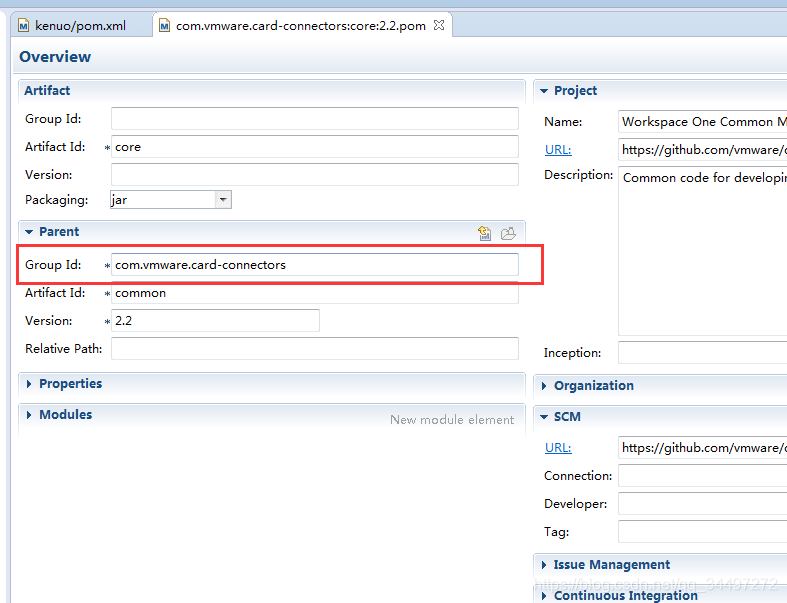Screen dimensions: 787x603
Task: Open the Project URL link
Action: point(558,150)
